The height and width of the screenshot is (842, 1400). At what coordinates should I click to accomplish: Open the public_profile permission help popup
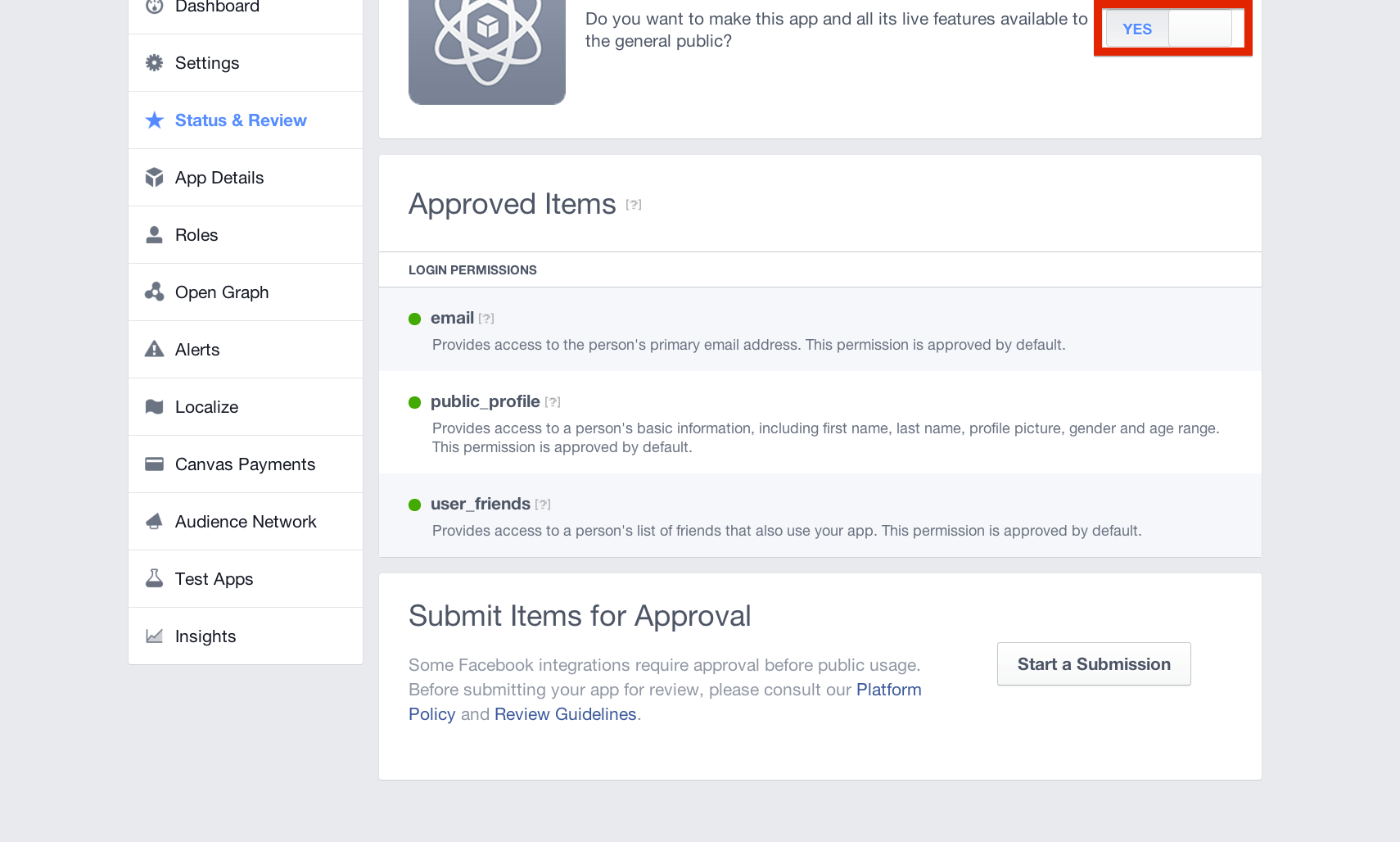coord(553,401)
